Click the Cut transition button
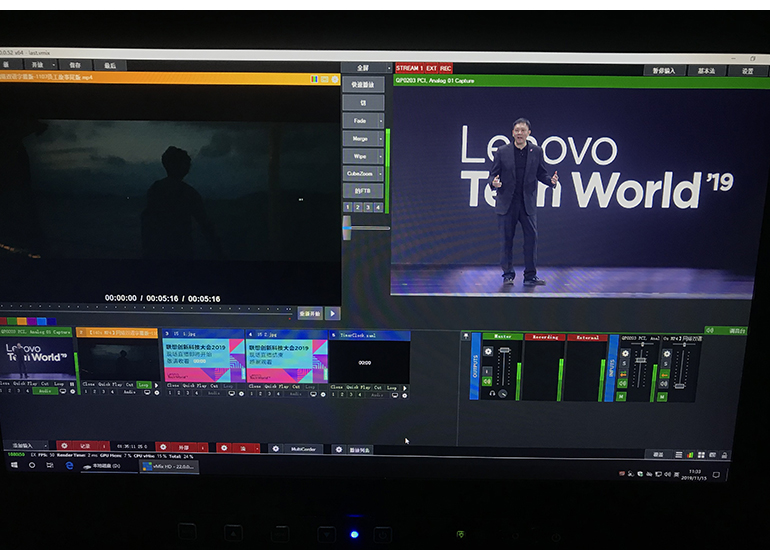The image size is (770, 550). [x=362, y=103]
